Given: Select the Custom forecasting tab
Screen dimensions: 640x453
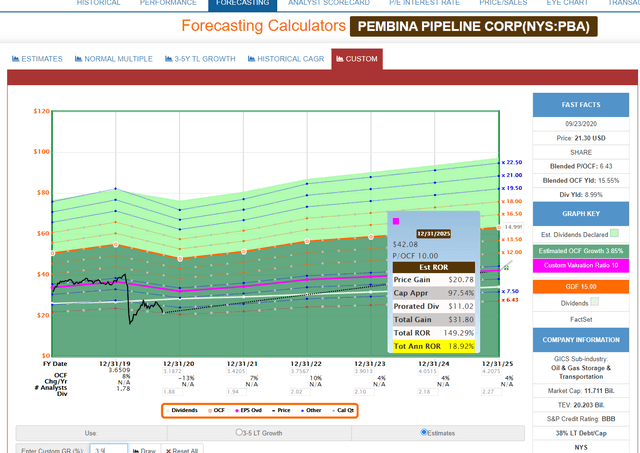Looking at the screenshot, I should click(357, 59).
